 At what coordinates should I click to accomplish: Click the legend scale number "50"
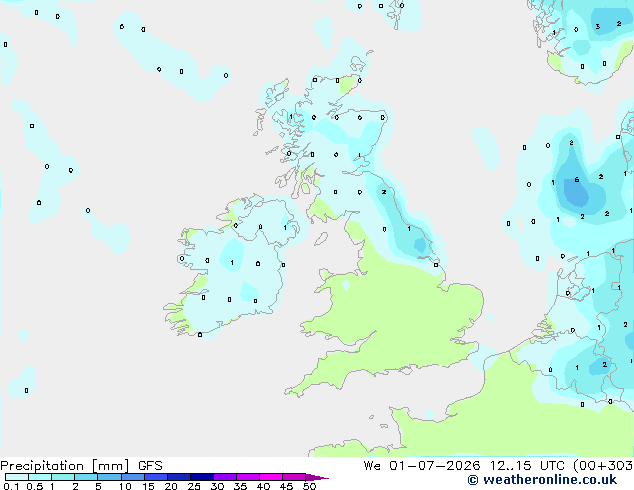coord(309,486)
